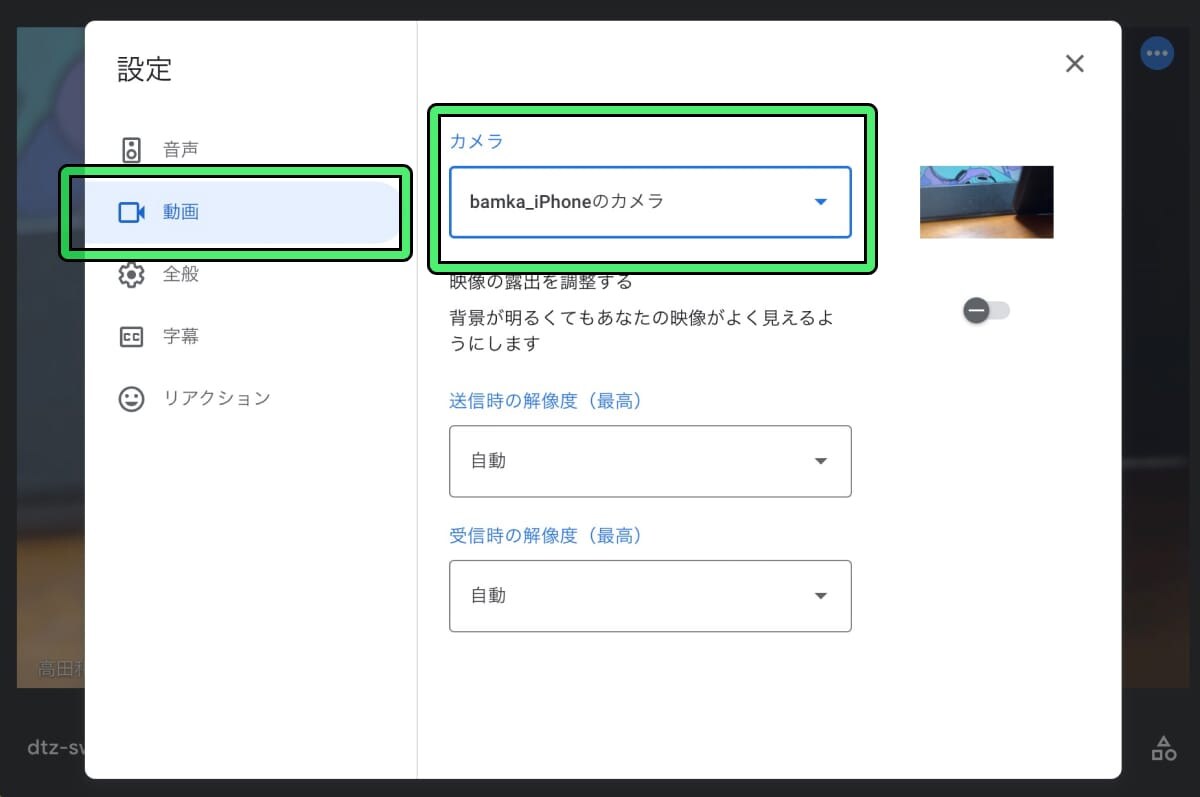Click the video camera icon beside 動画
The height and width of the screenshot is (797, 1200).
tap(132, 212)
